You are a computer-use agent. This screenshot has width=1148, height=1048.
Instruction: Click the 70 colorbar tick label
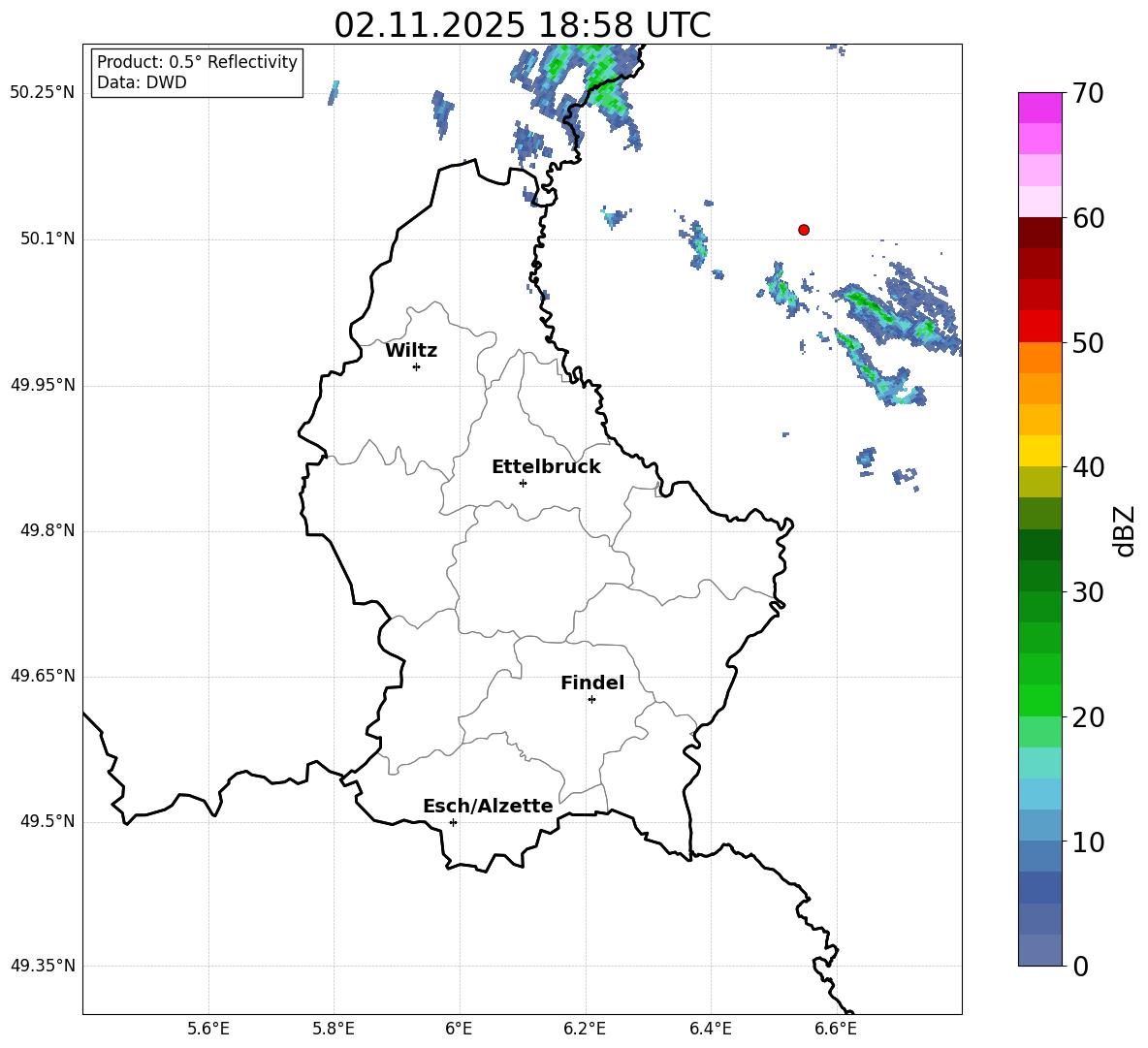click(1088, 93)
